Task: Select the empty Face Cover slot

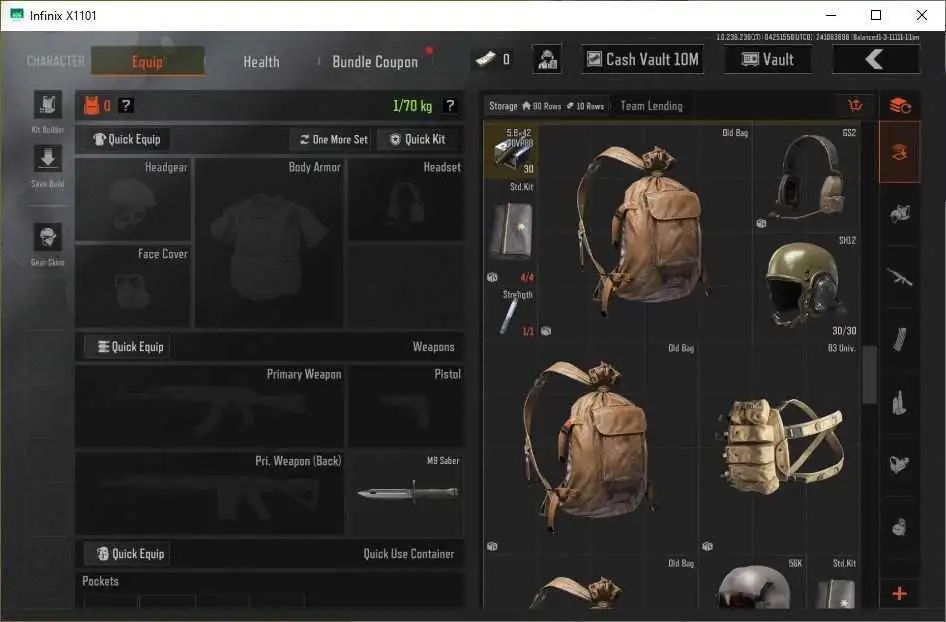Action: (133, 286)
